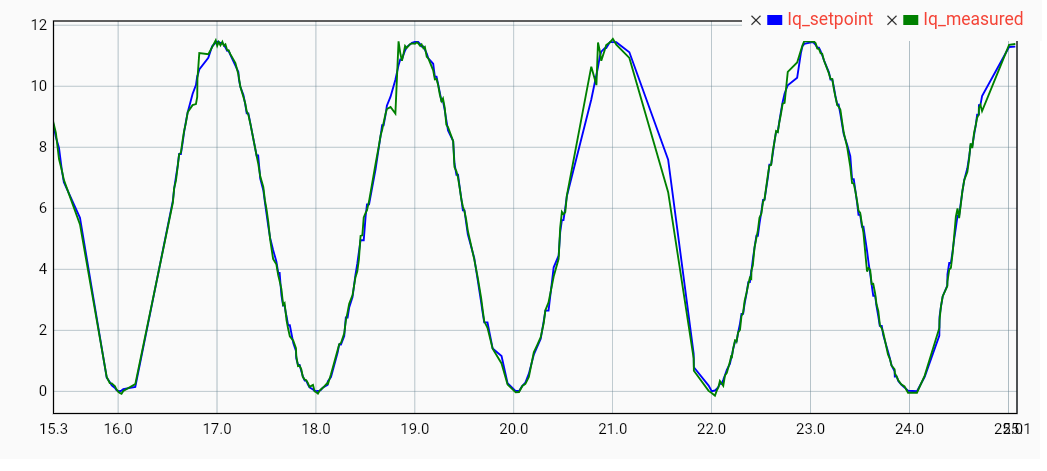Screen dimensions: 1047x471
Task: Click the 19.0 x-axis tick label
Action: 415,428
